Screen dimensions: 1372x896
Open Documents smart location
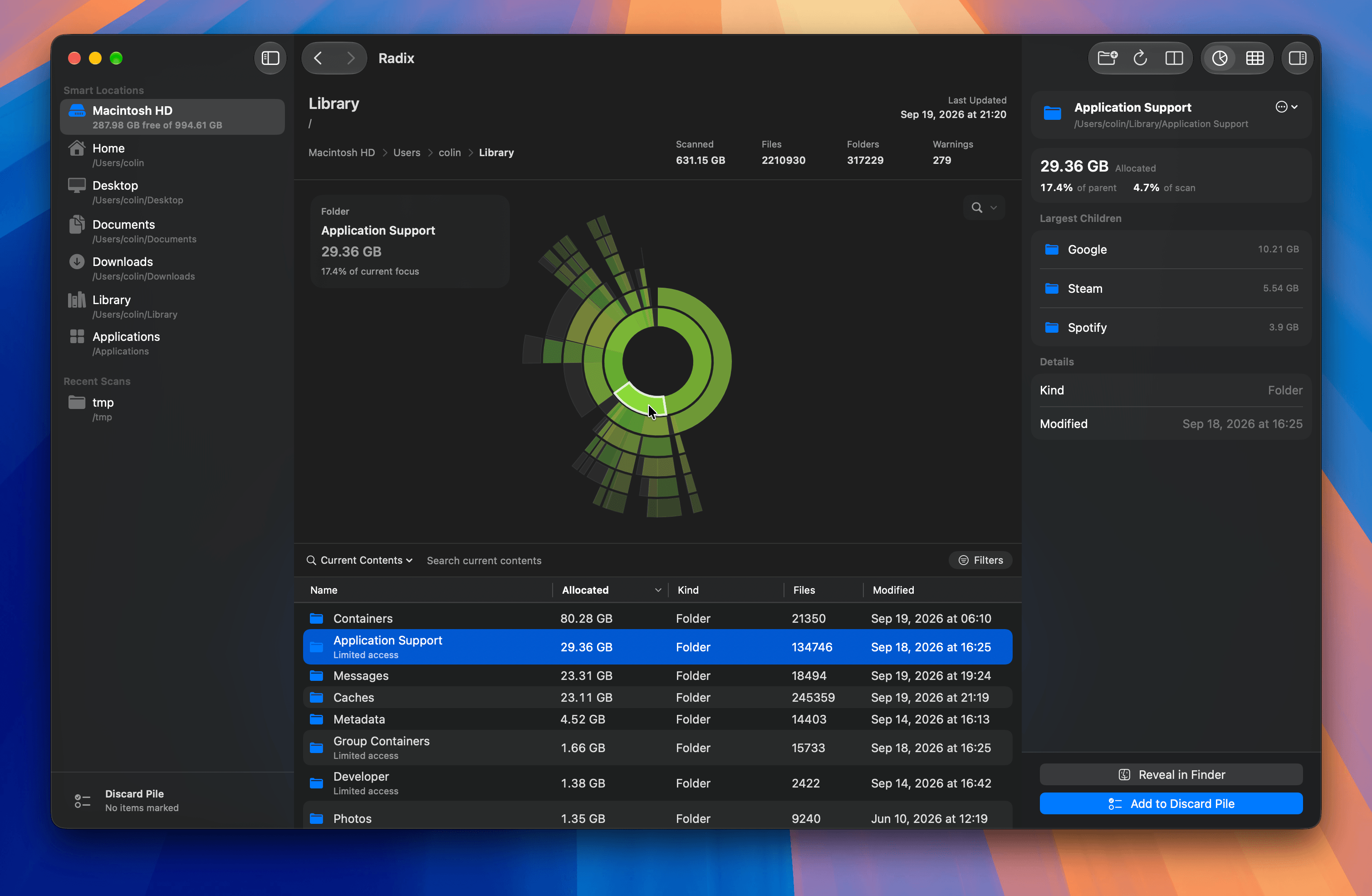[x=172, y=231]
